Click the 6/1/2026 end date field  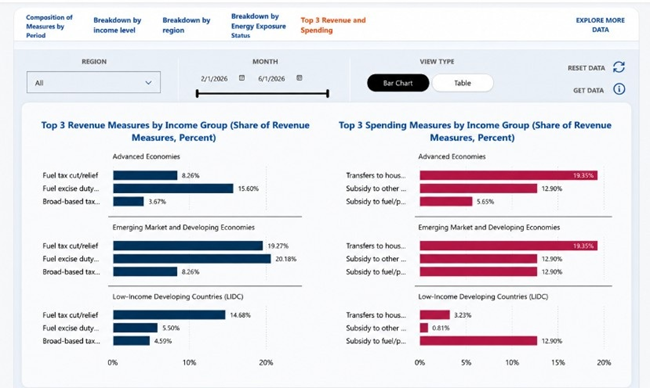(x=272, y=79)
